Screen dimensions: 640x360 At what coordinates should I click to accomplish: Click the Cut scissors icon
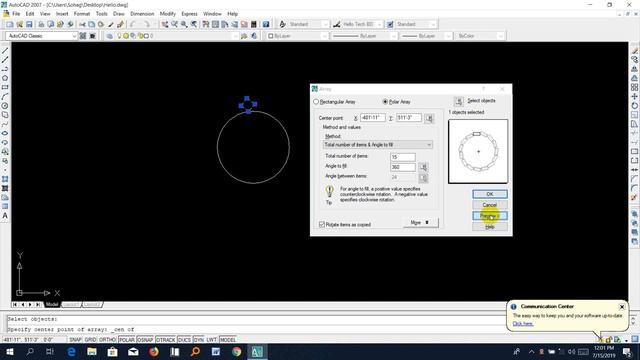click(82, 24)
